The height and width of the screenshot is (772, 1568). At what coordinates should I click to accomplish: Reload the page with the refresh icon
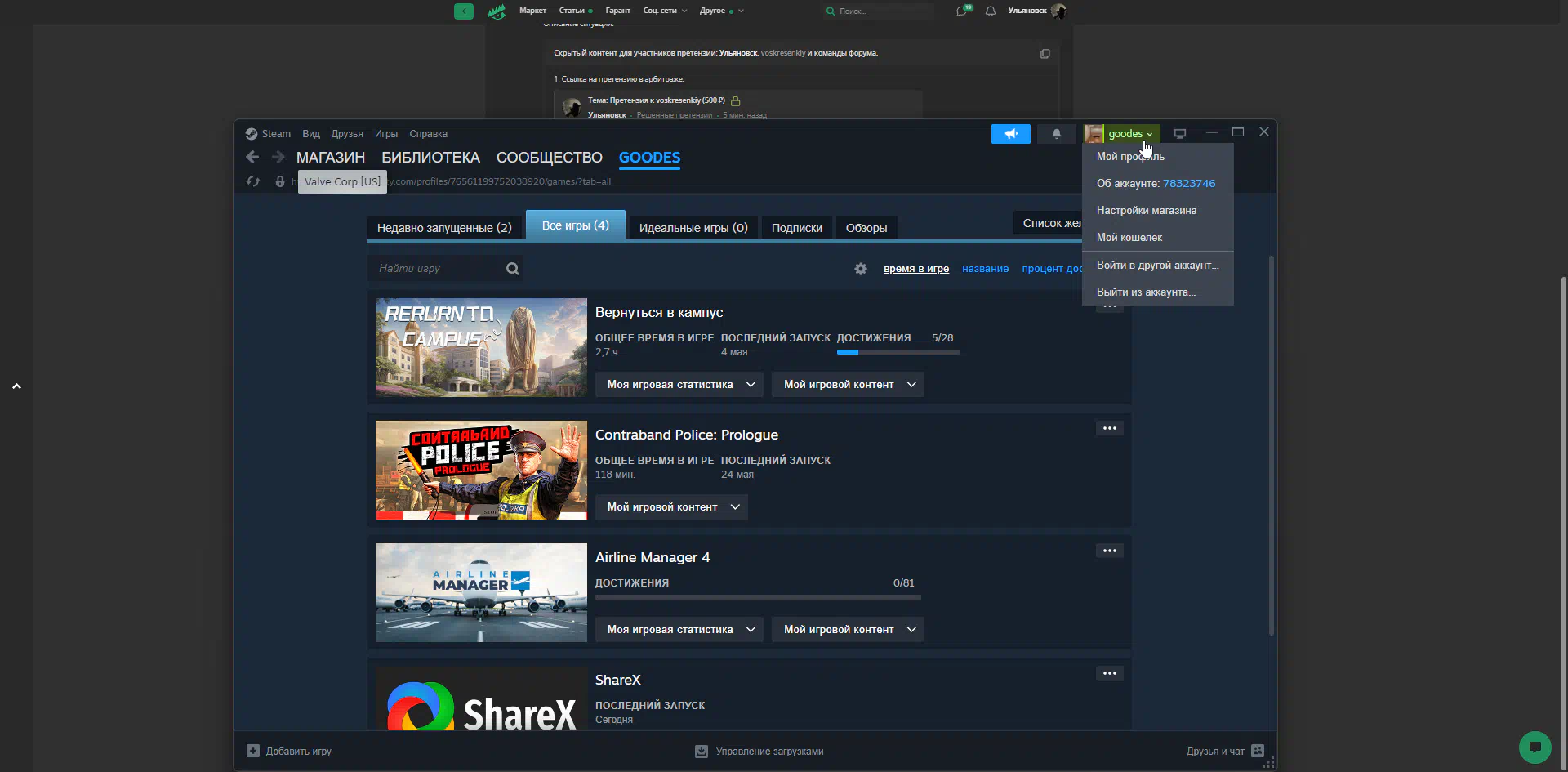pyautogui.click(x=253, y=181)
